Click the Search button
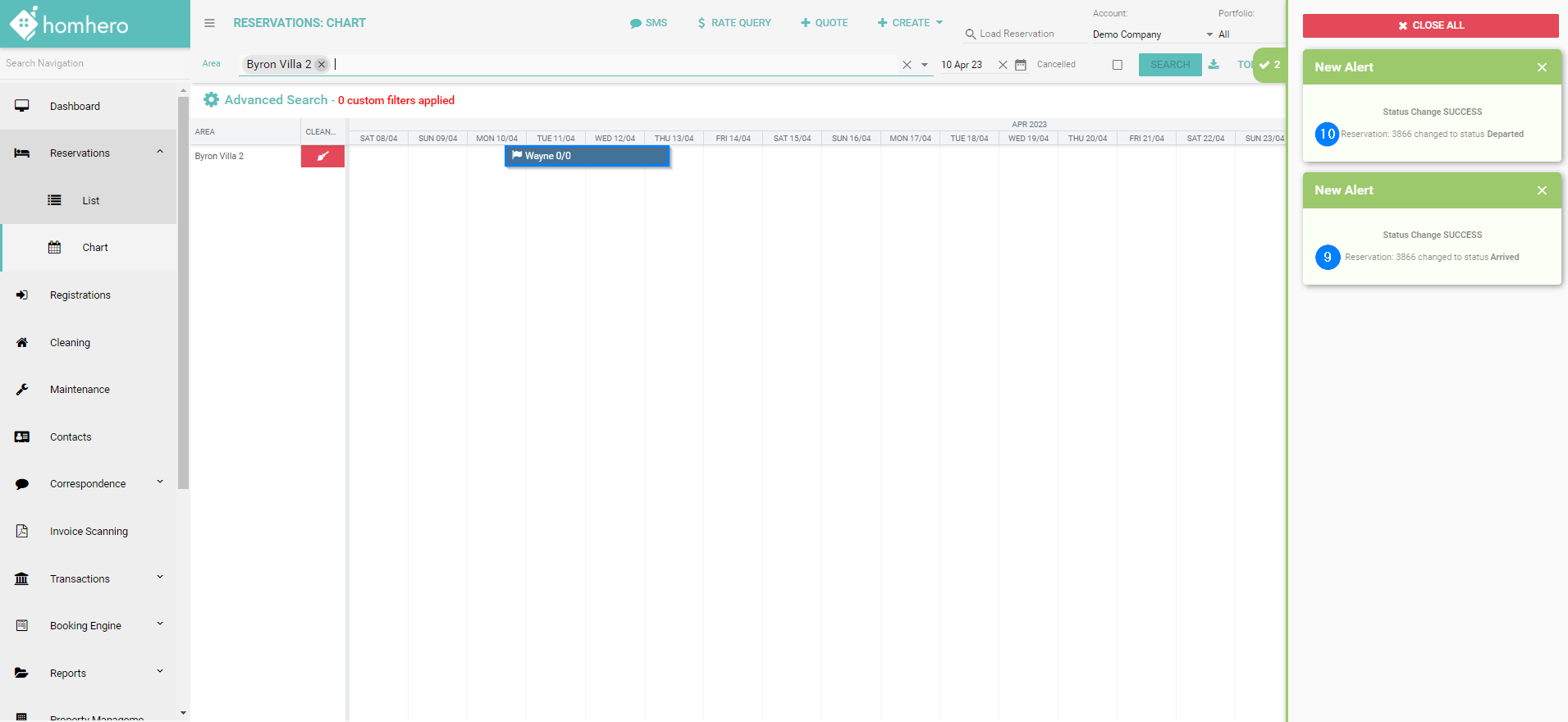This screenshot has height=722, width=1568. (x=1169, y=65)
